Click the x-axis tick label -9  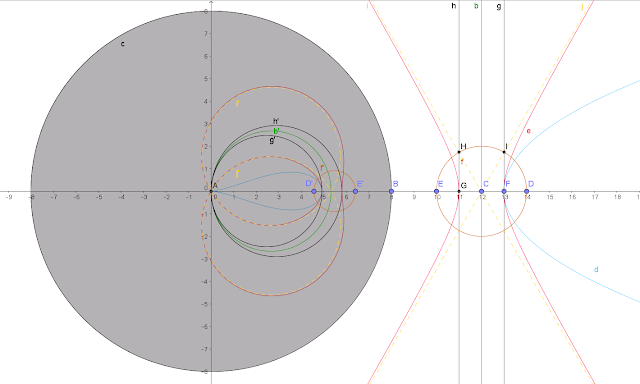click(9, 197)
